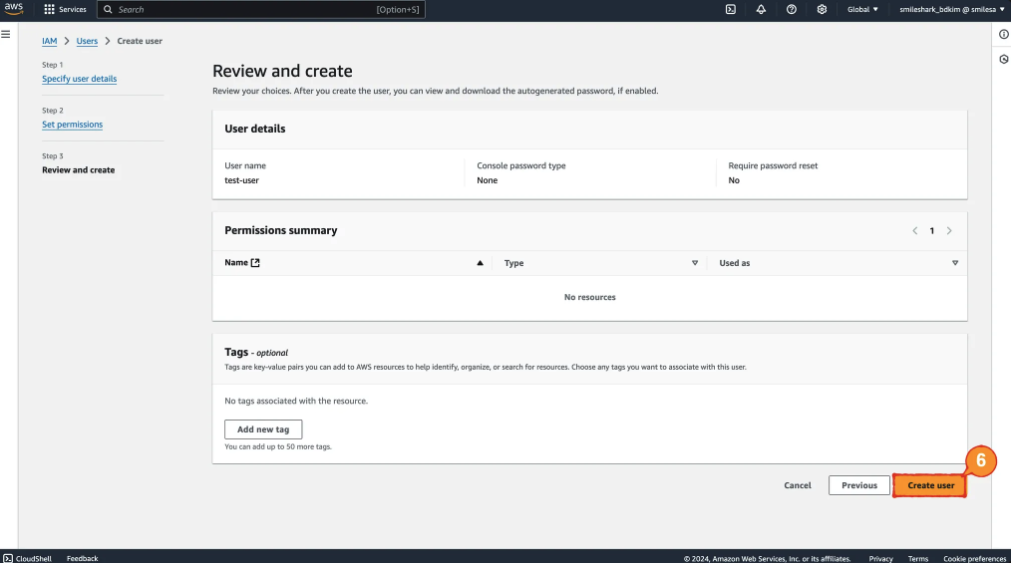
Task: Open the settings gear icon
Action: [822, 9]
